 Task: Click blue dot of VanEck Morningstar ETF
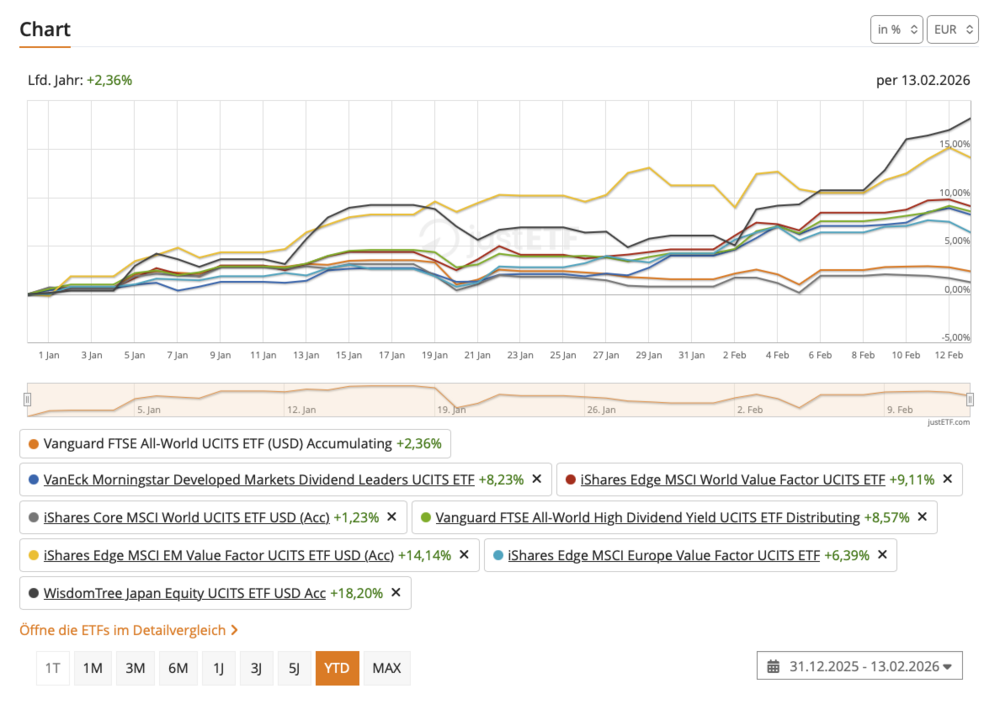pyautogui.click(x=33, y=480)
